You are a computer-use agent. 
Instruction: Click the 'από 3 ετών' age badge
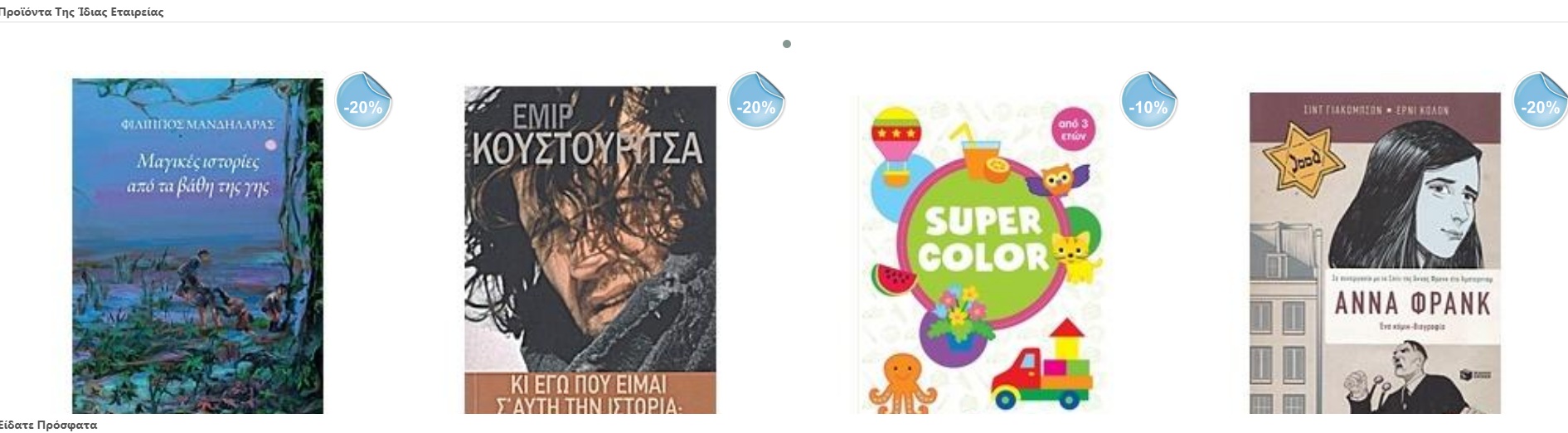tap(1073, 130)
